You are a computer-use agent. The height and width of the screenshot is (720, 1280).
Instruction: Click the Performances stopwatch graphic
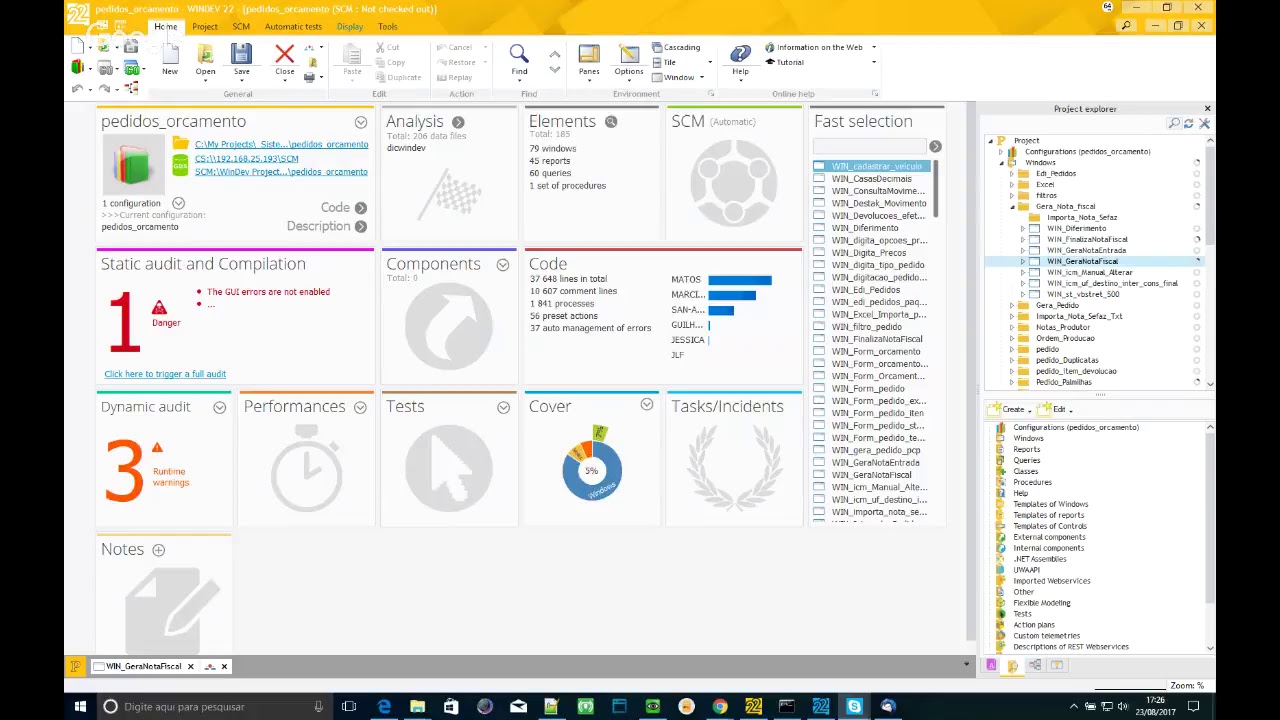click(x=306, y=468)
